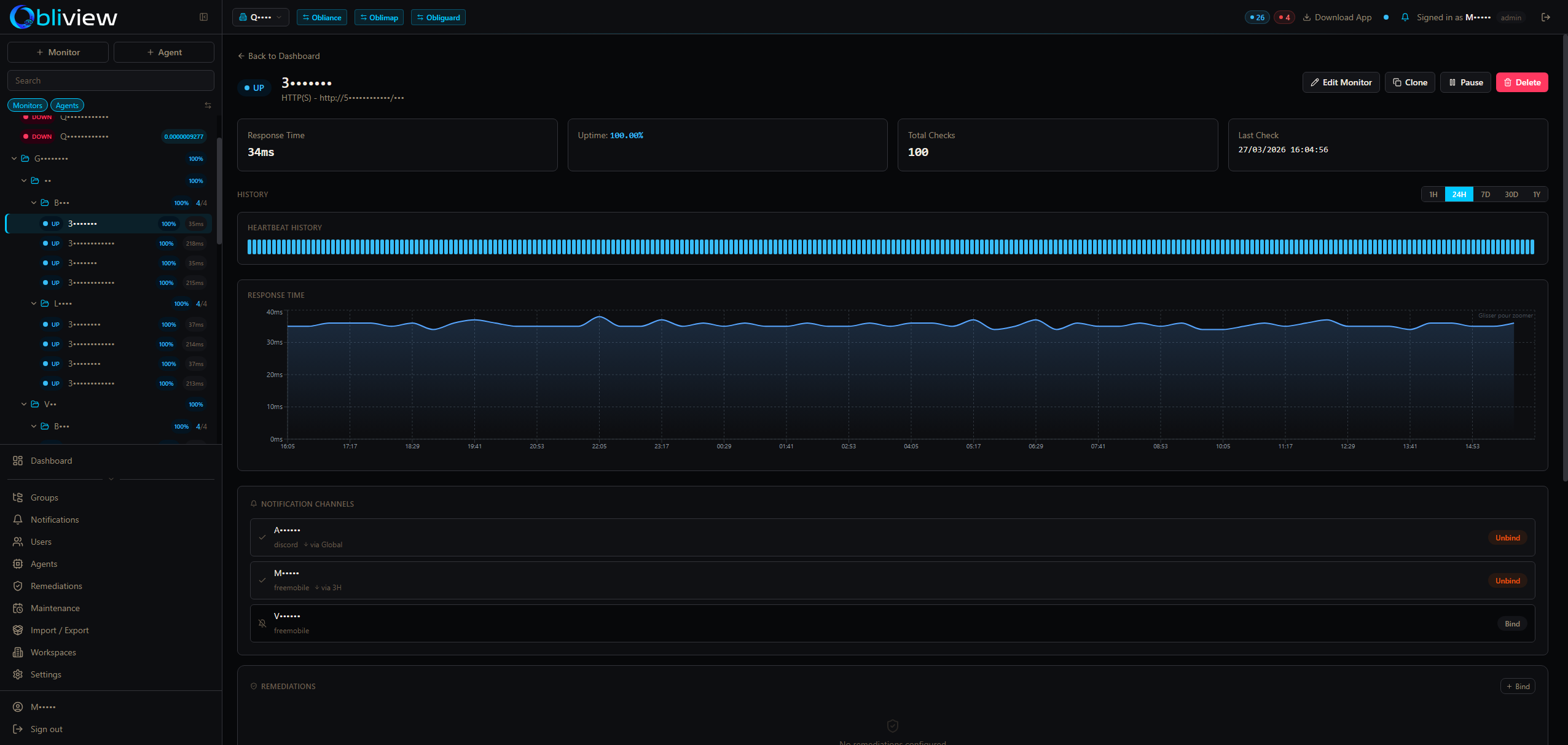Toggle the checkmark on the discord notification channel

(x=263, y=537)
